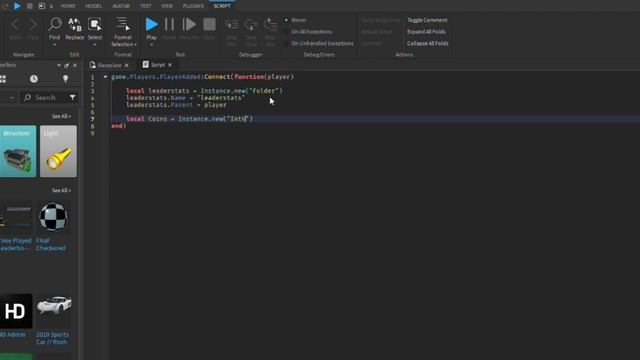Select the HD Admin asset thumbnail

coord(16,311)
